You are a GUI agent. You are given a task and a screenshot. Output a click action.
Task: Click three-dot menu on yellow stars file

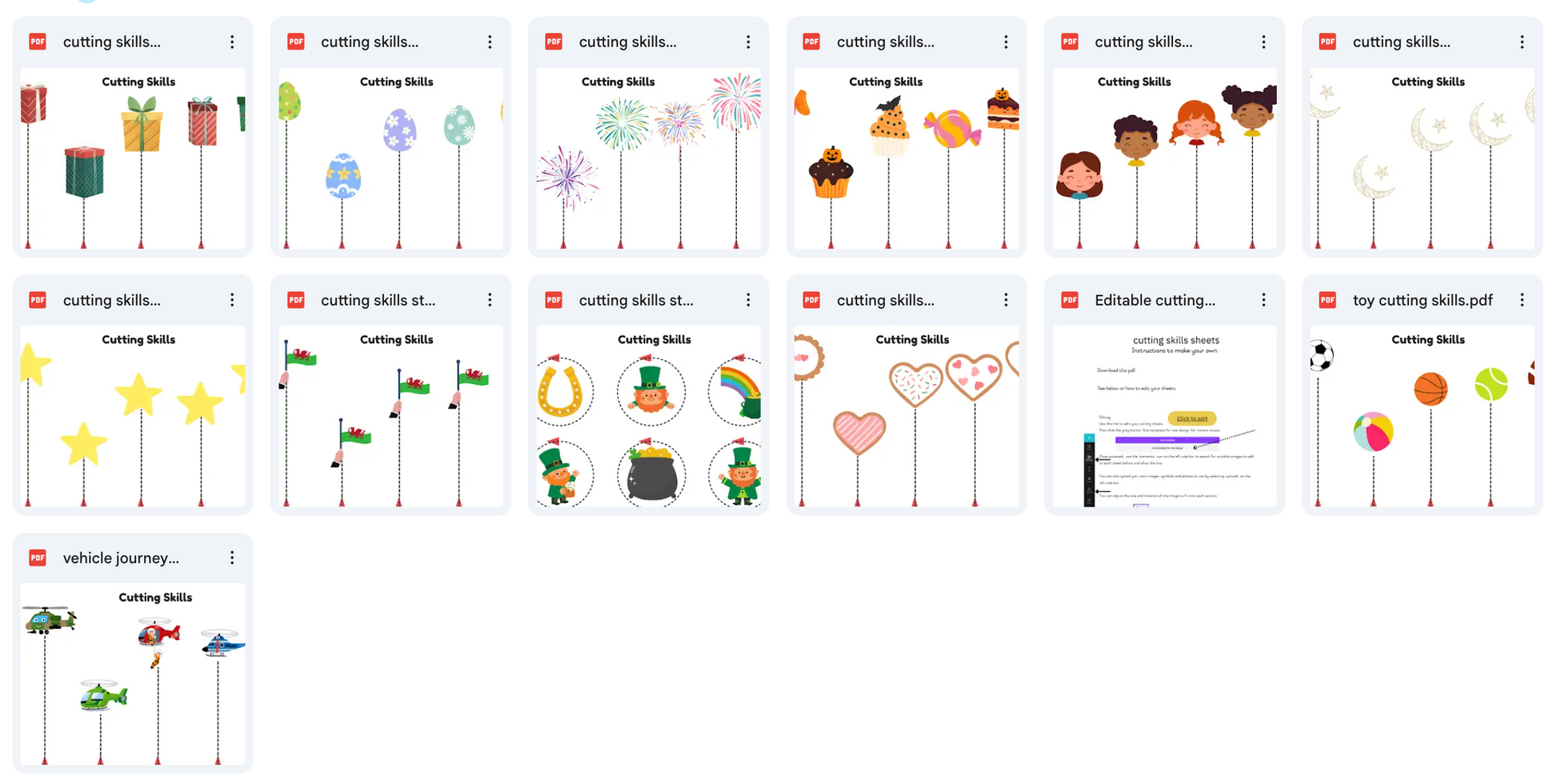click(232, 300)
